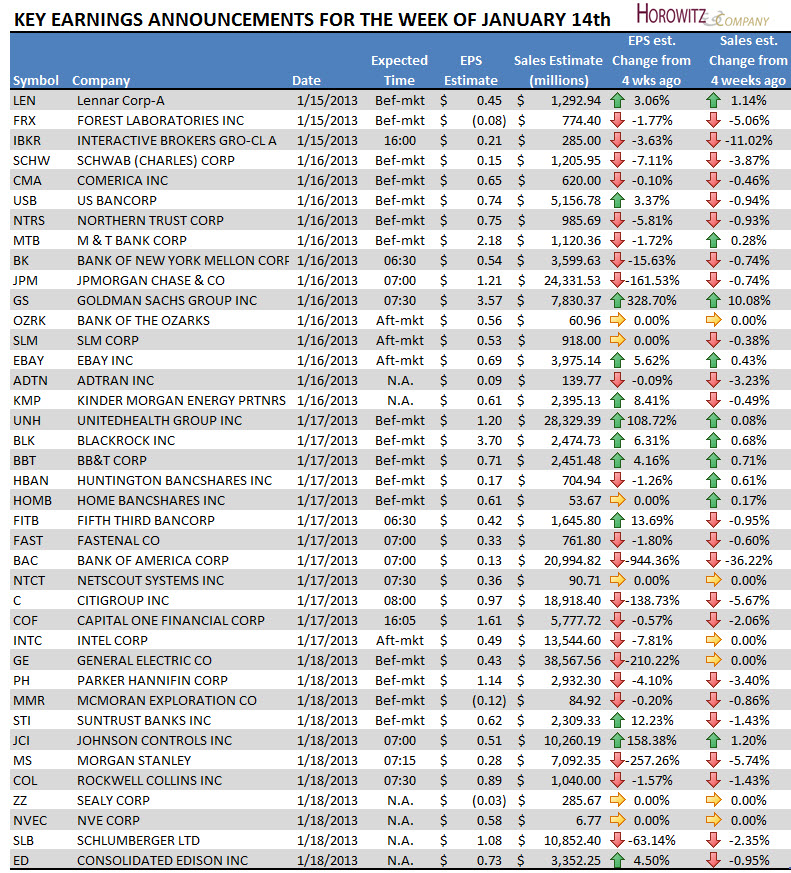Click the red down arrow beside Morgan Stanley's -257.26%
791x873 pixels.
click(617, 761)
